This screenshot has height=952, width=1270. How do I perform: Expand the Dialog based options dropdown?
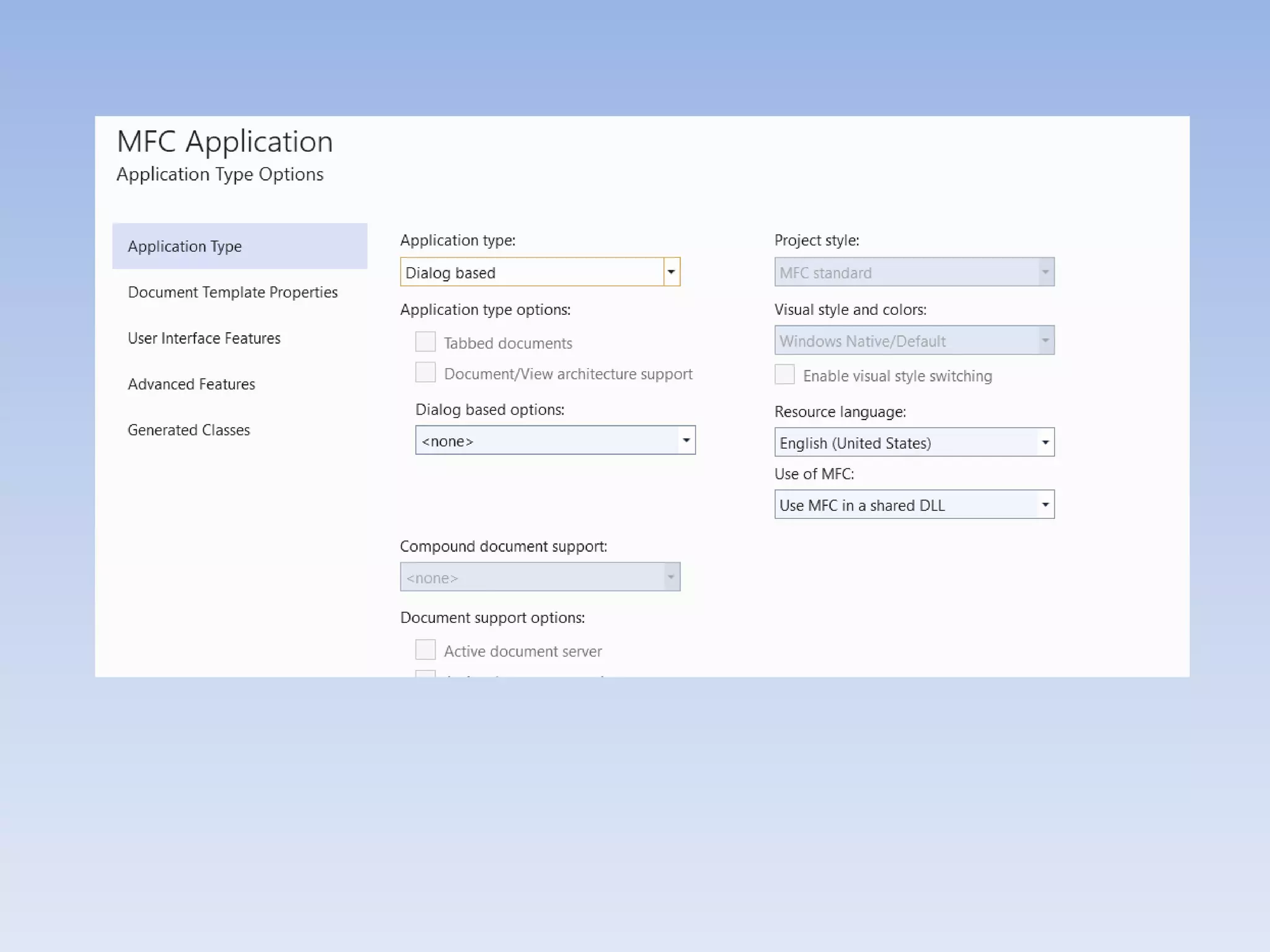(686, 440)
